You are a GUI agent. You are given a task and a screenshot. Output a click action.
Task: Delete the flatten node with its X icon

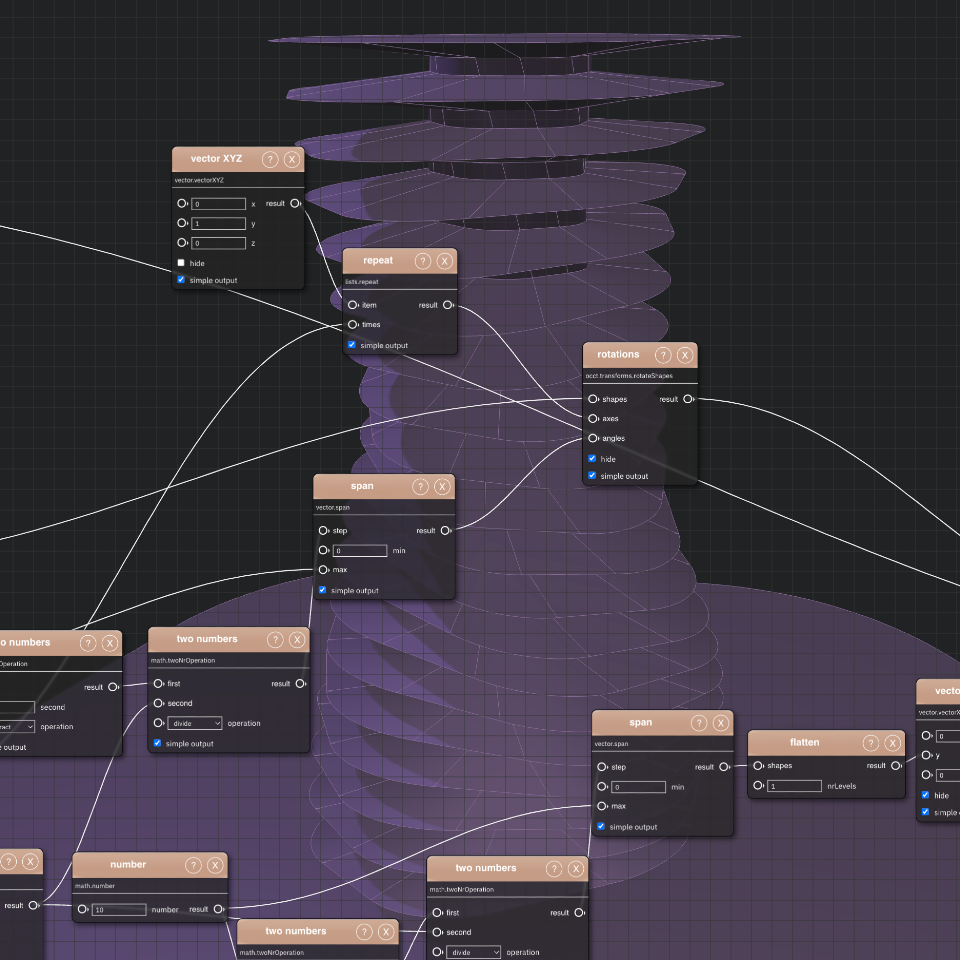click(x=893, y=743)
